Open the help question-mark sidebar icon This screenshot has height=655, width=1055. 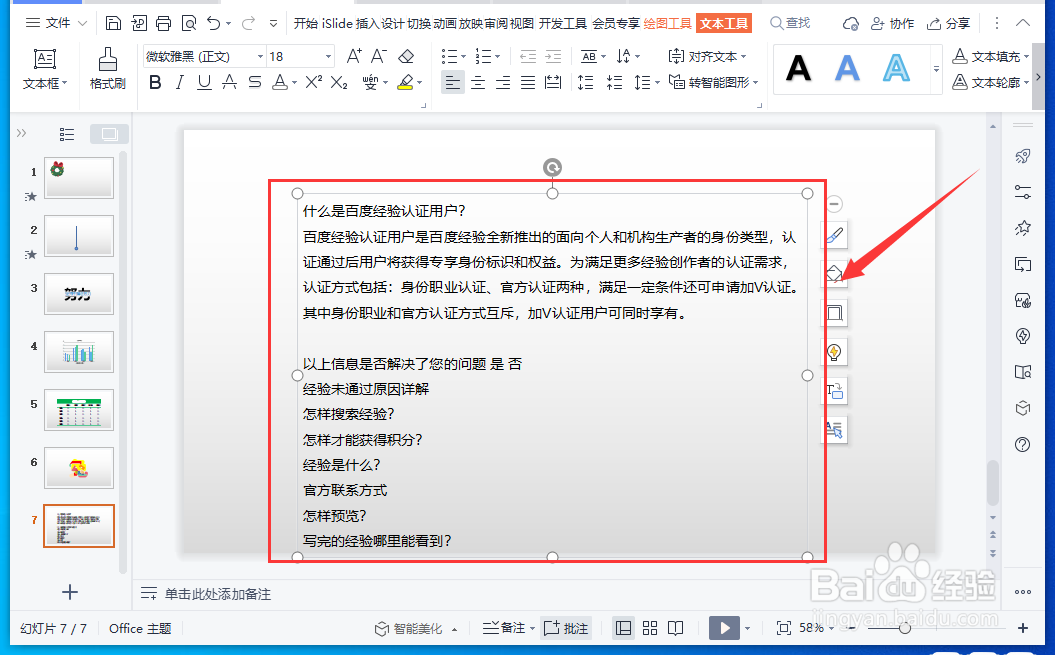click(1023, 444)
